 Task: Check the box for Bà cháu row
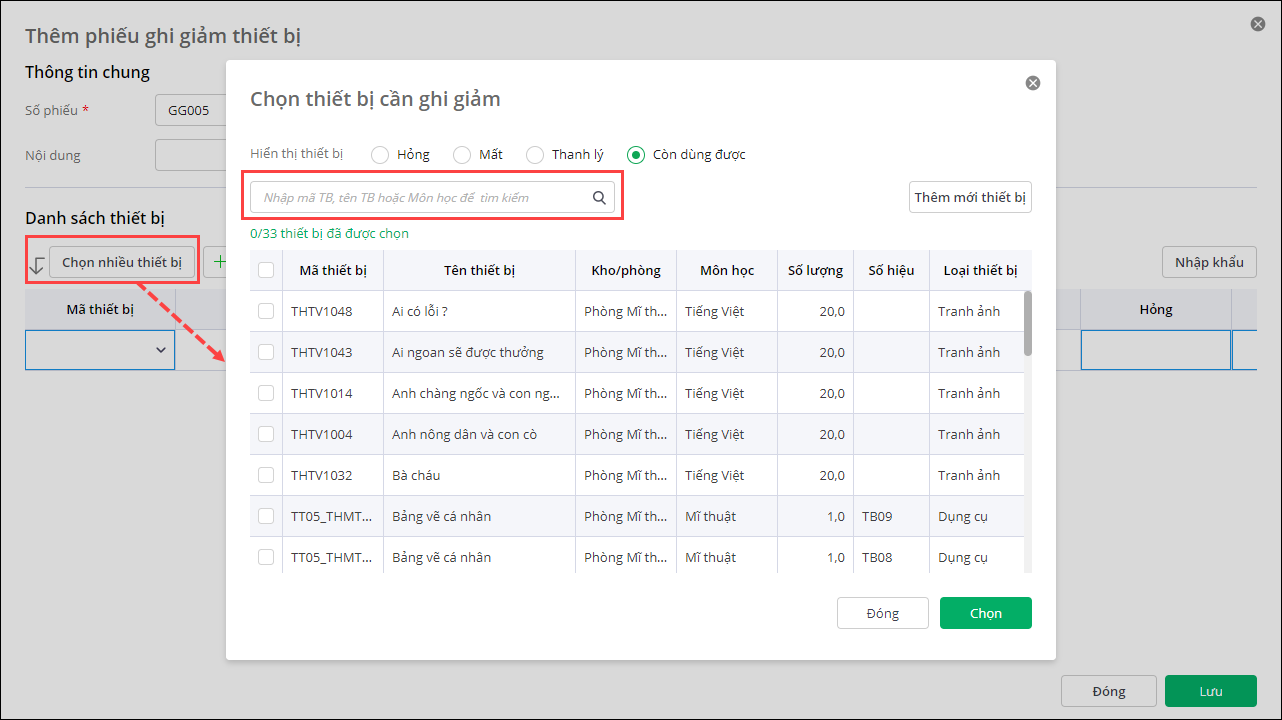tap(266, 475)
